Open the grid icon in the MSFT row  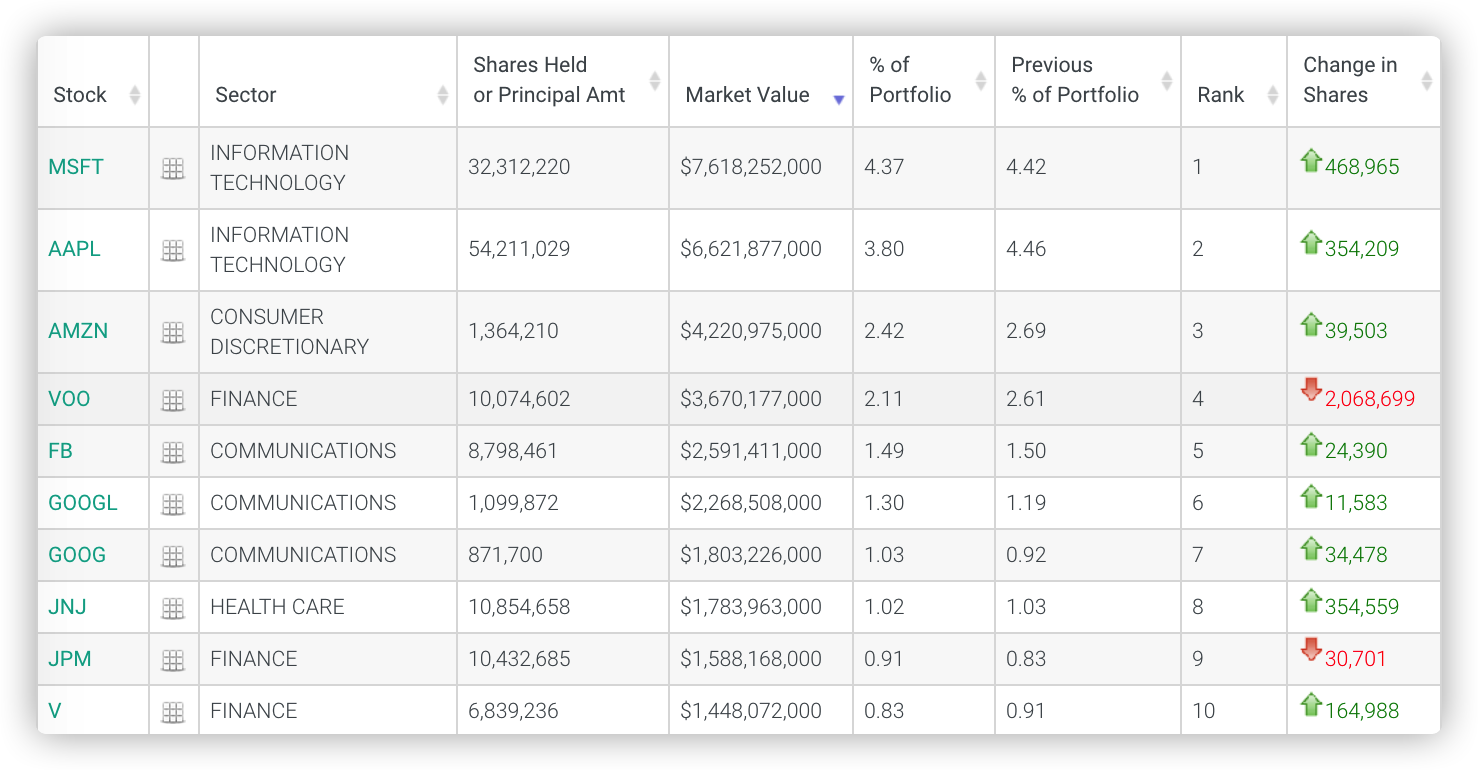173,169
